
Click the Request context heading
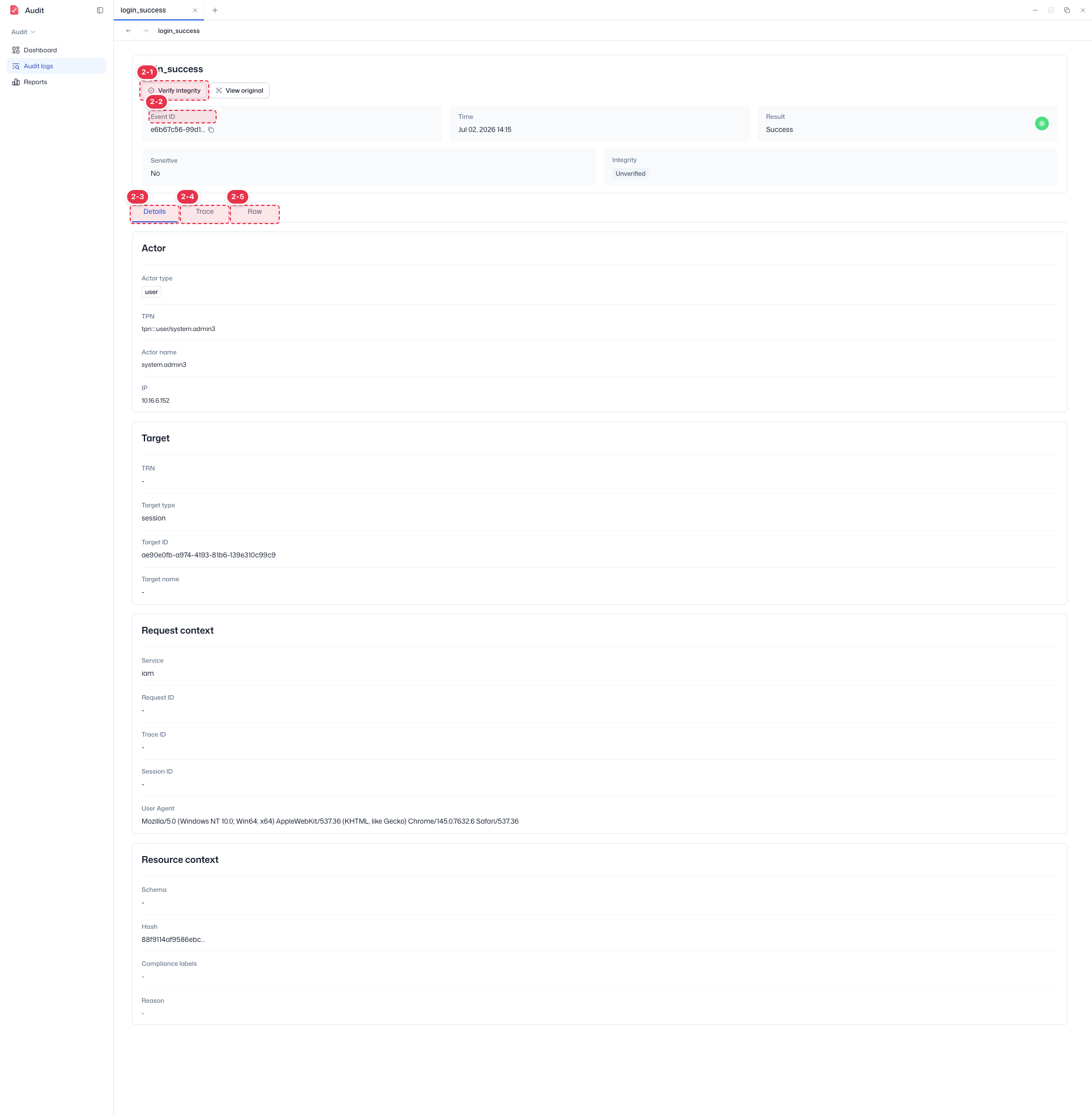[178, 631]
